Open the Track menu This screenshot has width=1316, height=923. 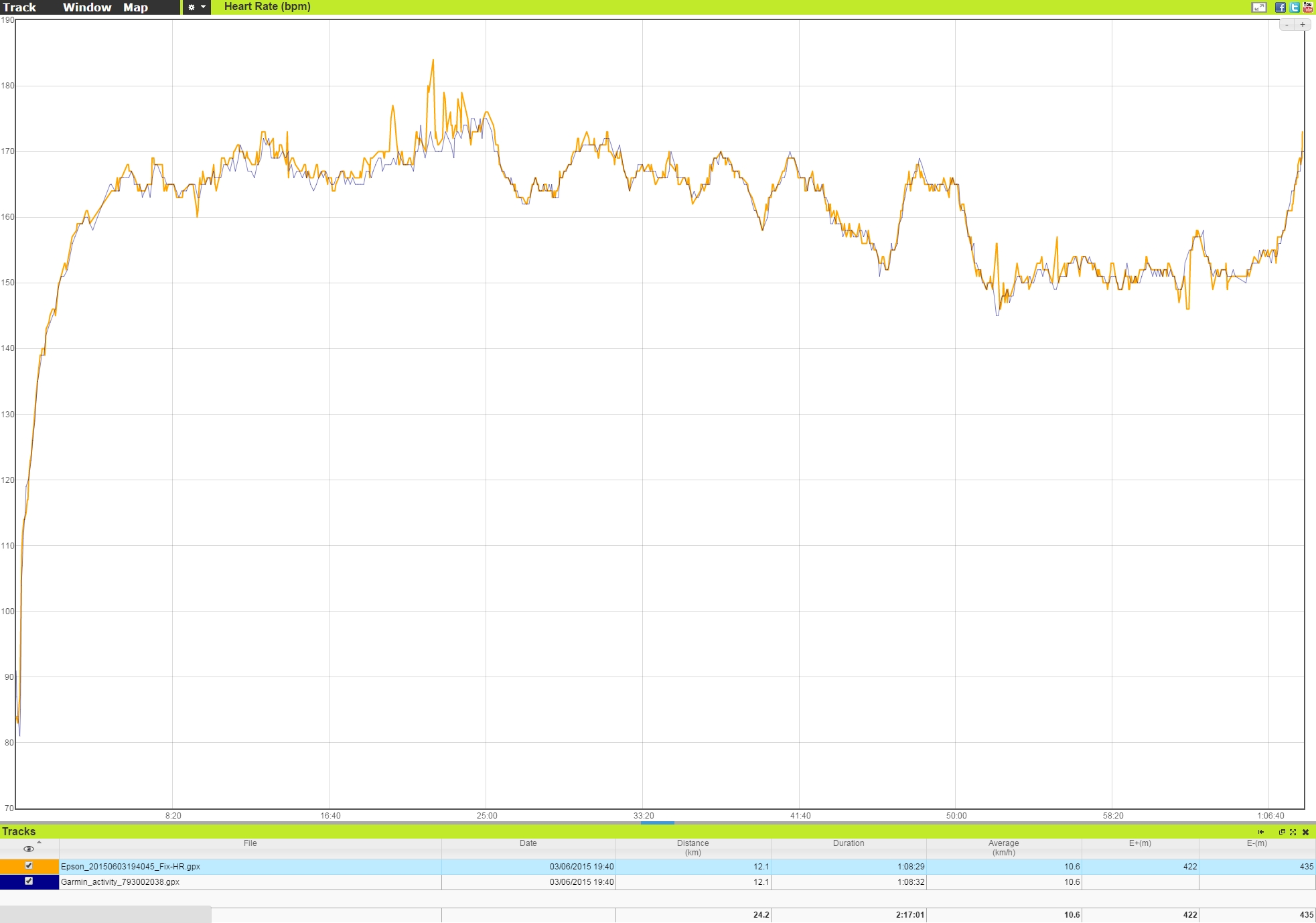20,7
